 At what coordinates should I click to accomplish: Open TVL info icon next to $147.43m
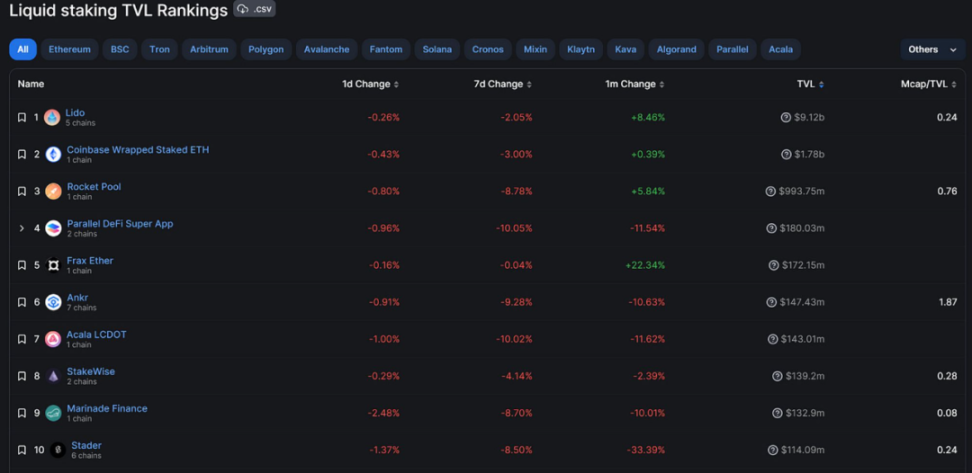coord(771,302)
